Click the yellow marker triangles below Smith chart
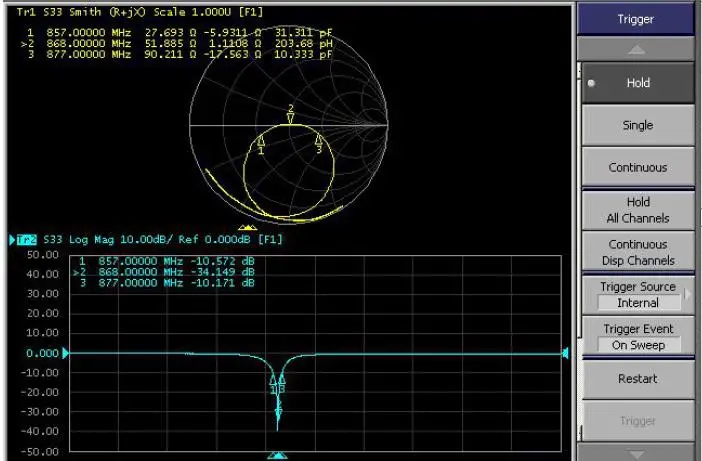 pyautogui.click(x=247, y=228)
